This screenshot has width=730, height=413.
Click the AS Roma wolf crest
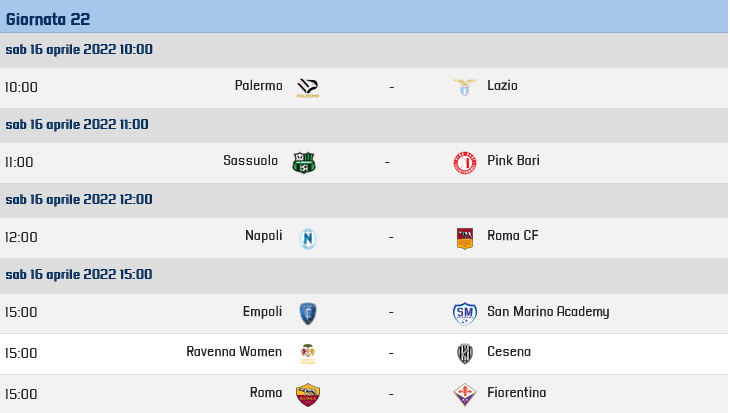pos(308,395)
